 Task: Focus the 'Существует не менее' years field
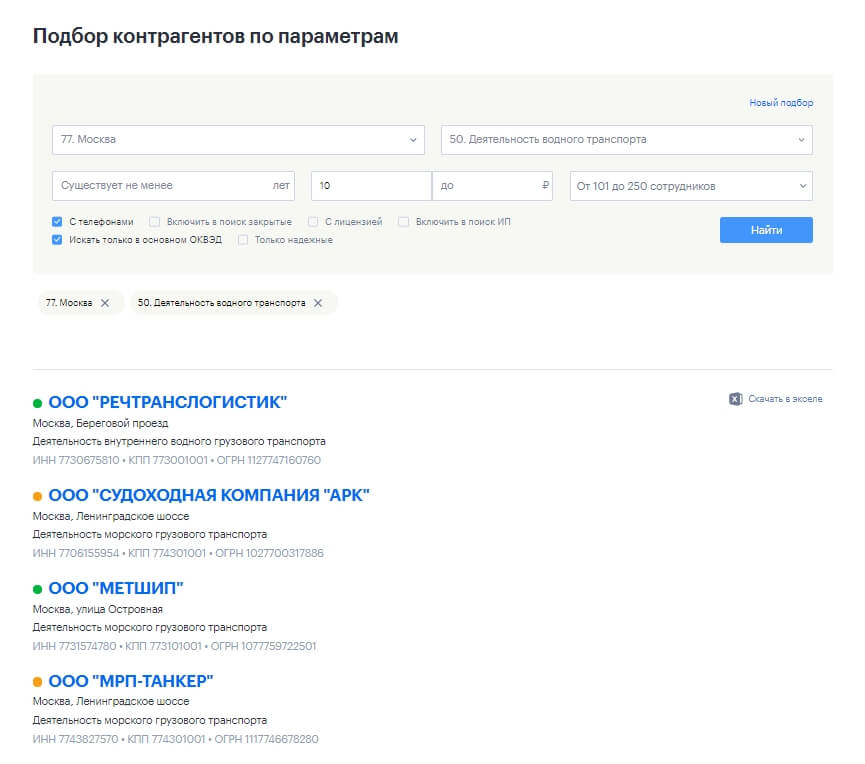pos(160,186)
